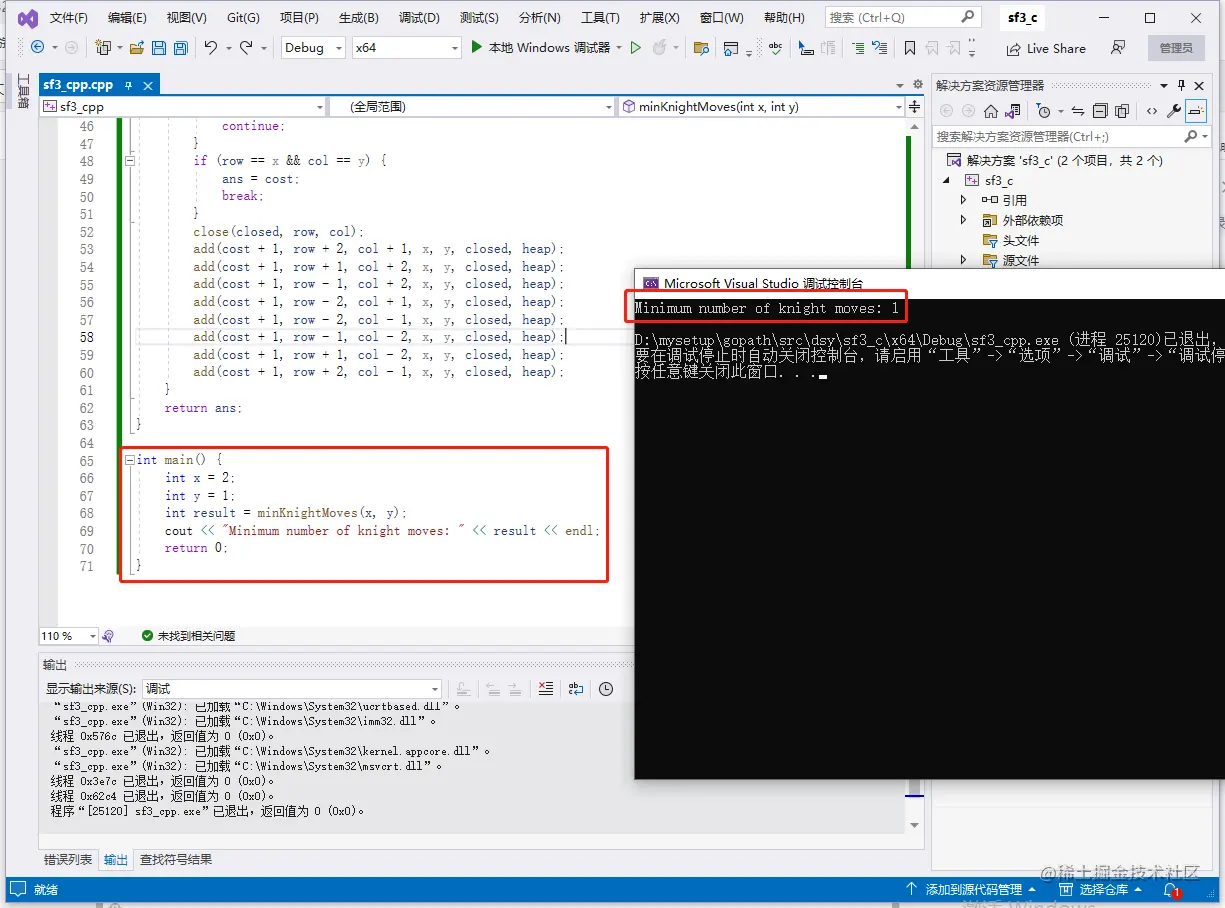Switch to the 错误列表 tab

tap(68, 859)
